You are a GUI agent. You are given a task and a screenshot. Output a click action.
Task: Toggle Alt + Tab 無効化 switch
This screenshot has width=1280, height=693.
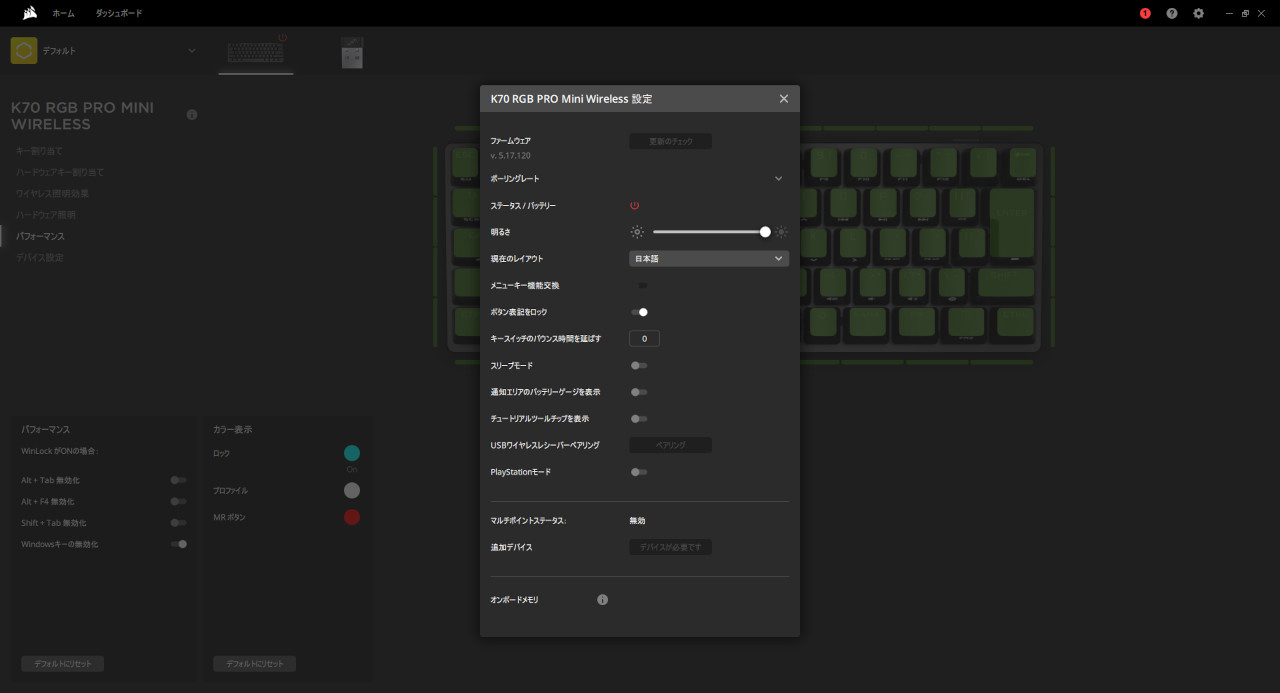[x=179, y=480]
